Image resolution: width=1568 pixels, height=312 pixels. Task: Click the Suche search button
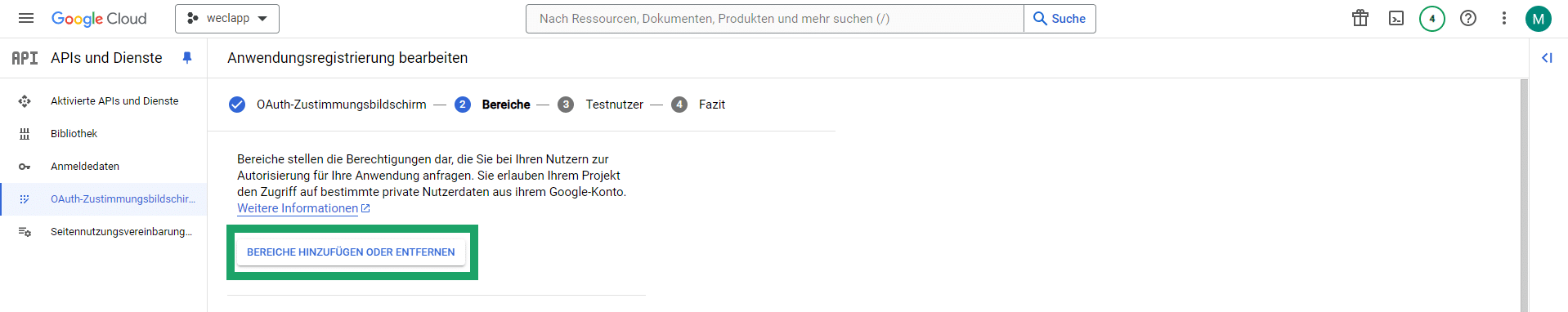[1060, 18]
